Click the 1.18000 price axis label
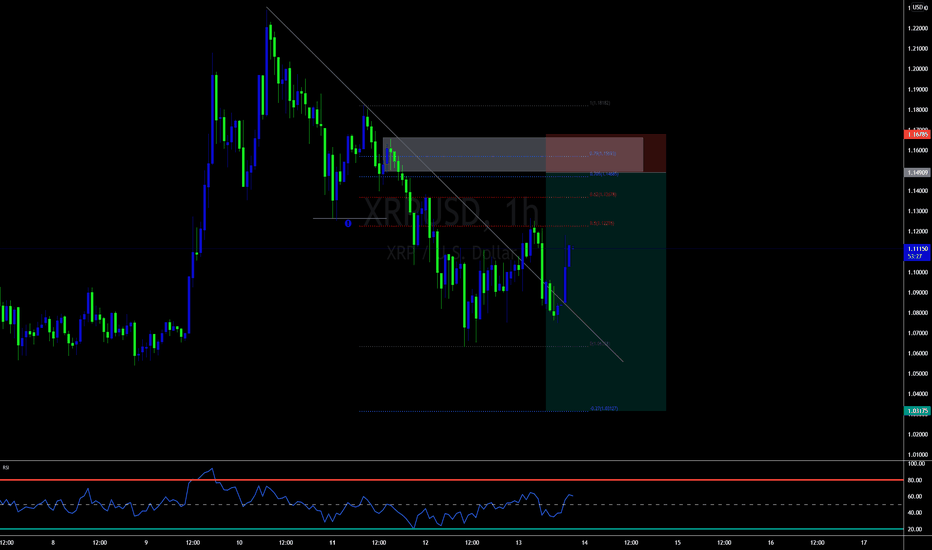 click(x=918, y=110)
